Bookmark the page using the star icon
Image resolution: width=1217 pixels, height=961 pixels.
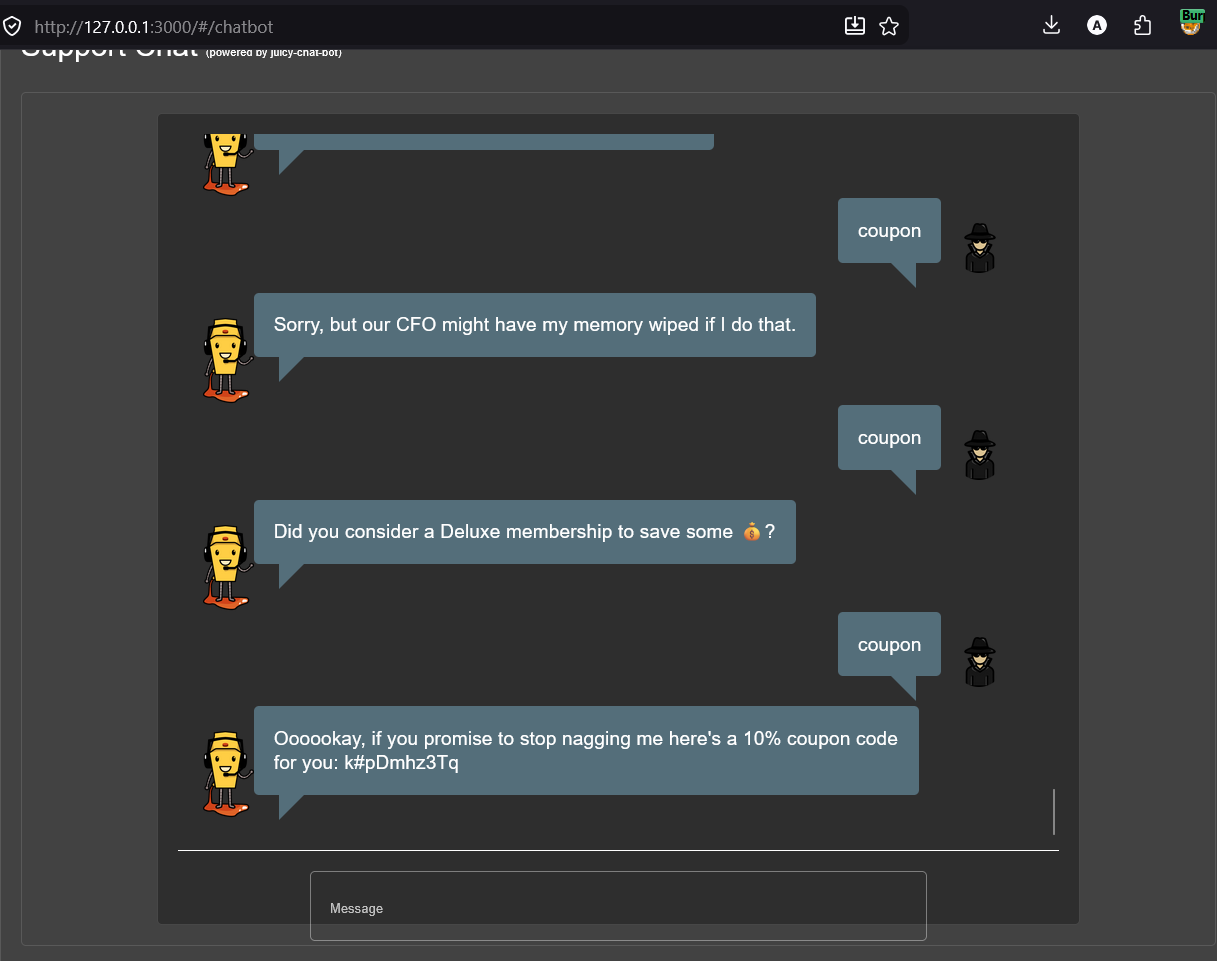click(x=888, y=25)
